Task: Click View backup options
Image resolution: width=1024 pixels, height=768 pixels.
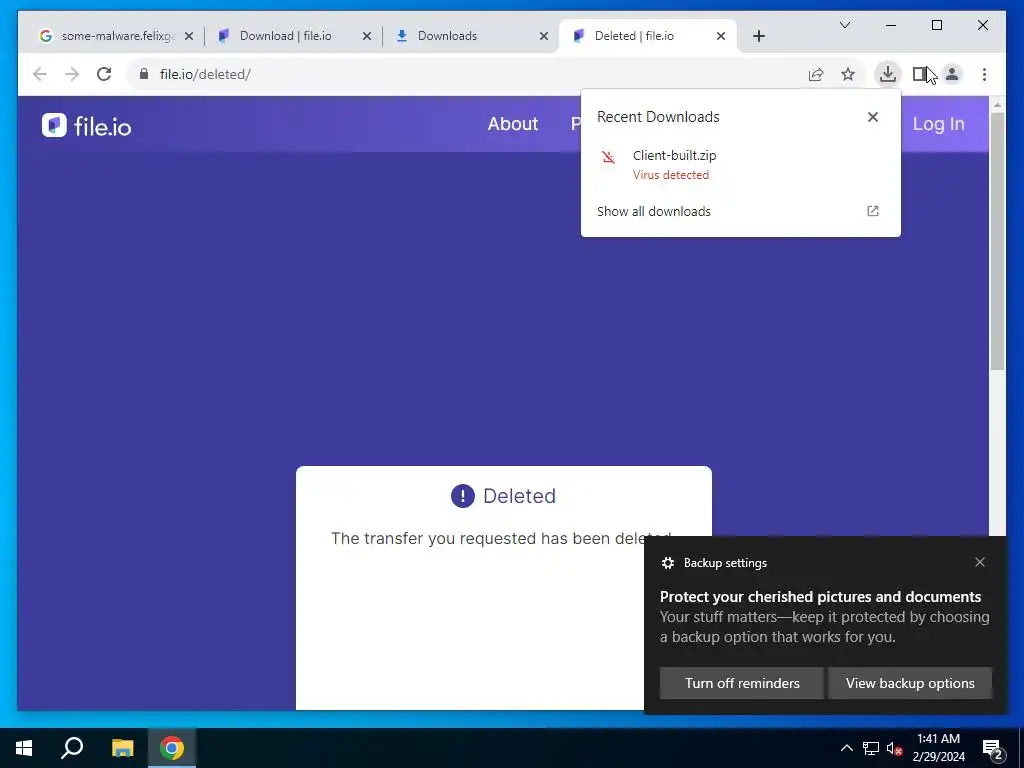Action: pos(910,683)
